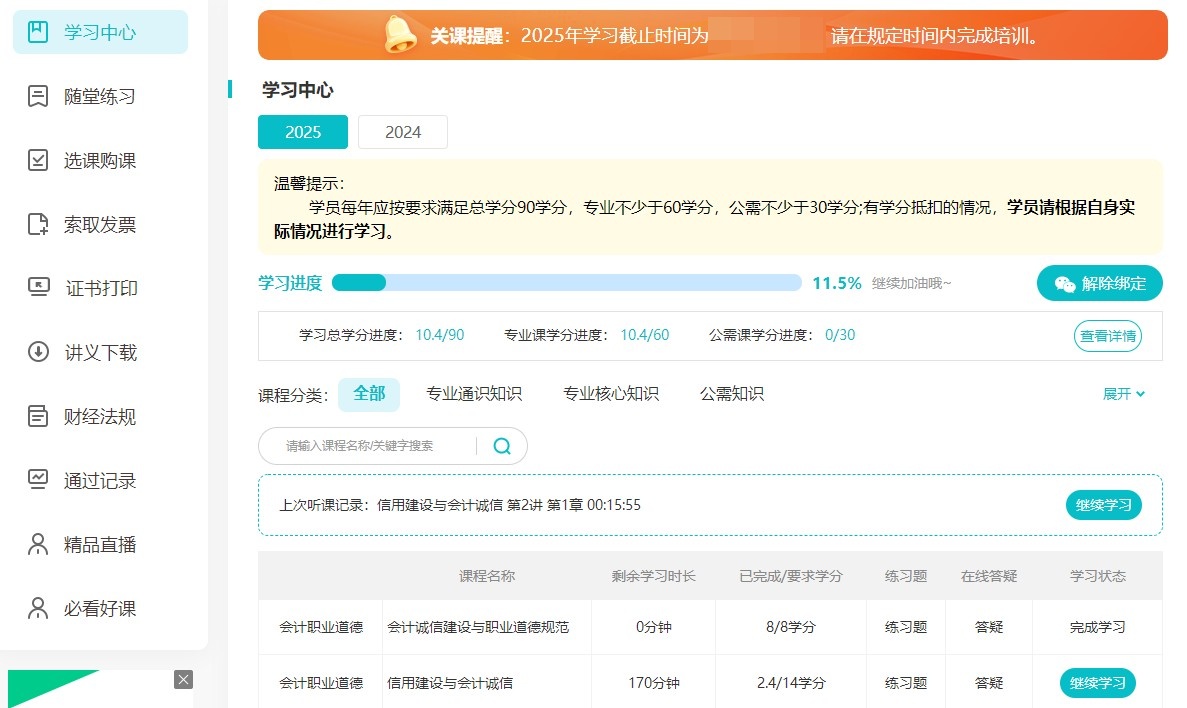
Task: Click the 学习进度 progress bar
Action: pyautogui.click(x=570, y=283)
